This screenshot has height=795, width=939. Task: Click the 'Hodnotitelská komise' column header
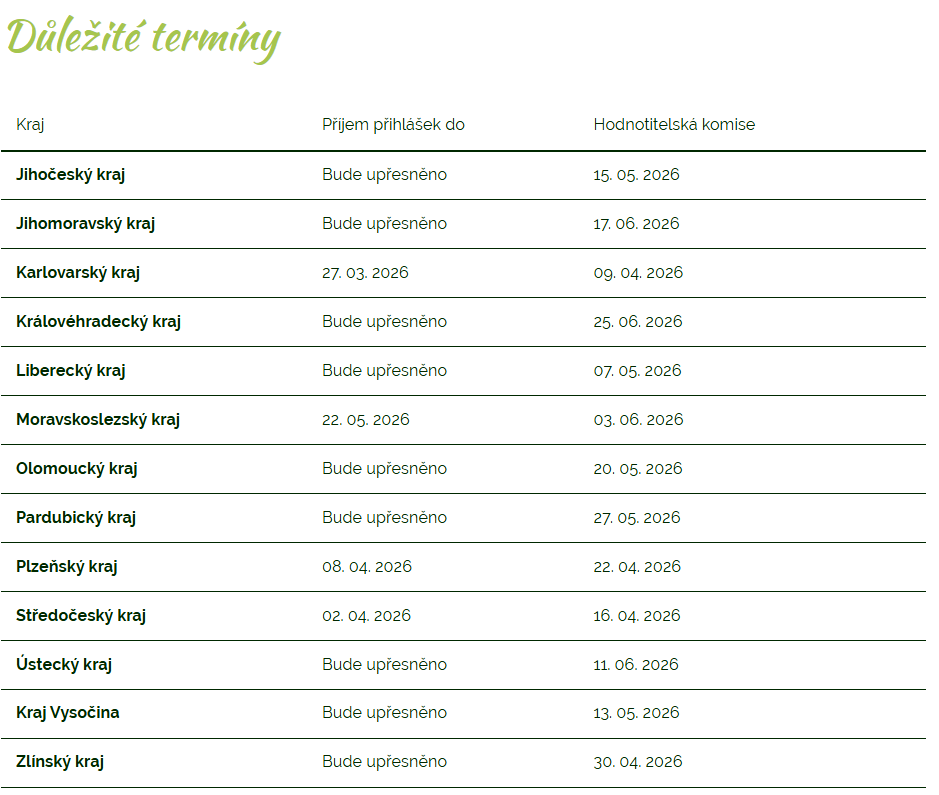pyautogui.click(x=674, y=125)
